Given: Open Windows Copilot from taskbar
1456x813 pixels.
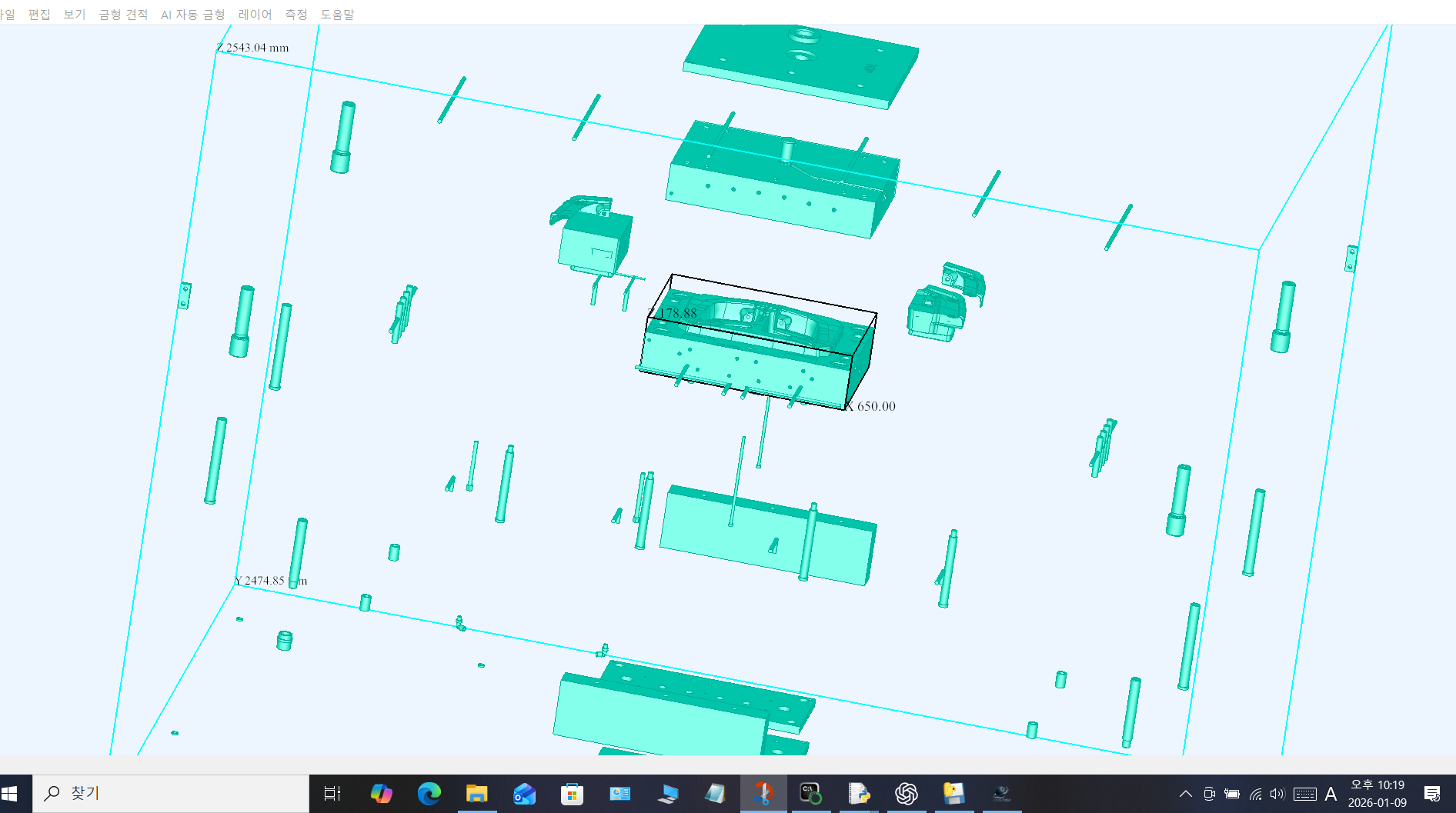Looking at the screenshot, I should 381,793.
